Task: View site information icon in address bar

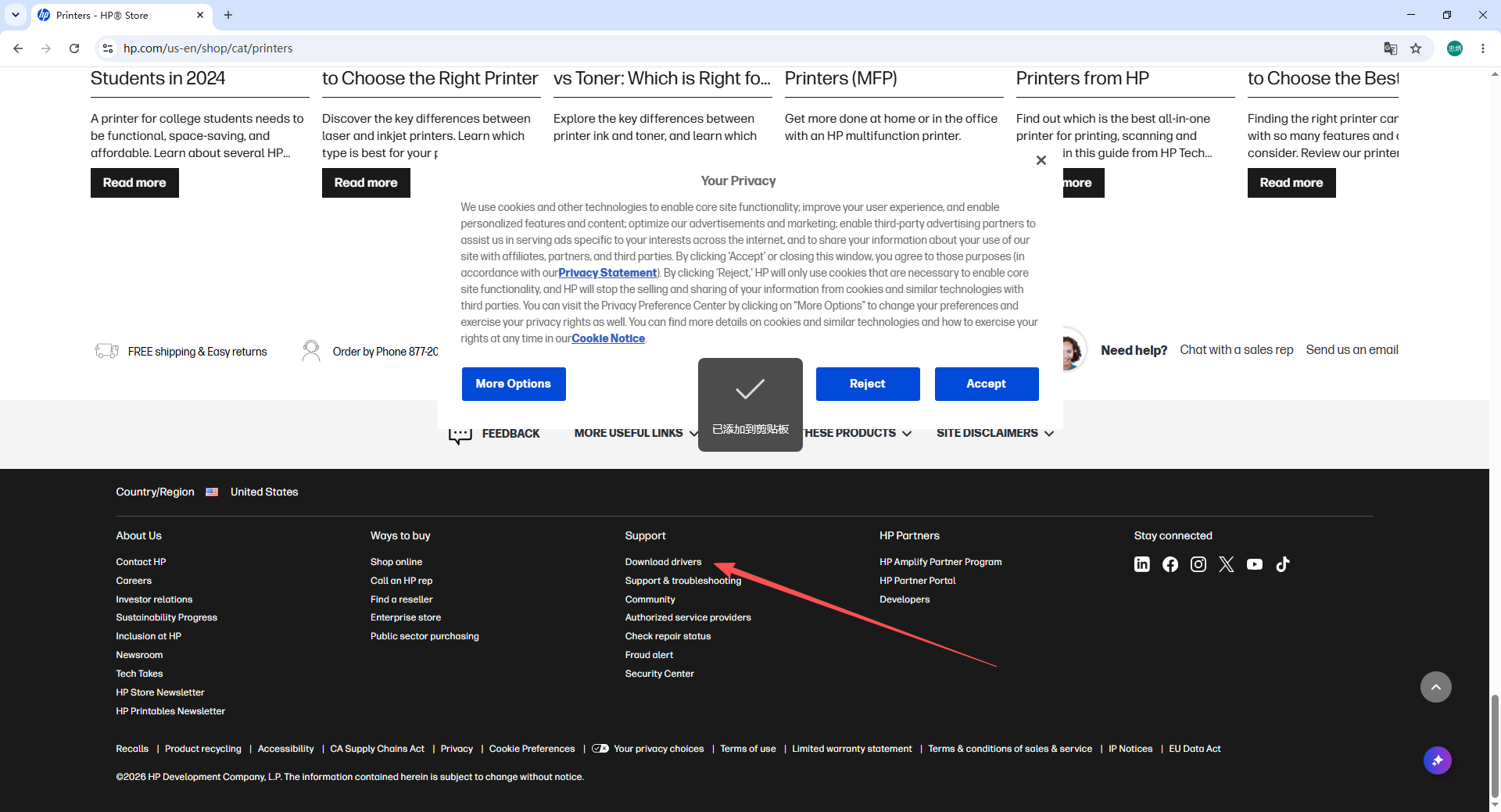Action: (x=108, y=48)
